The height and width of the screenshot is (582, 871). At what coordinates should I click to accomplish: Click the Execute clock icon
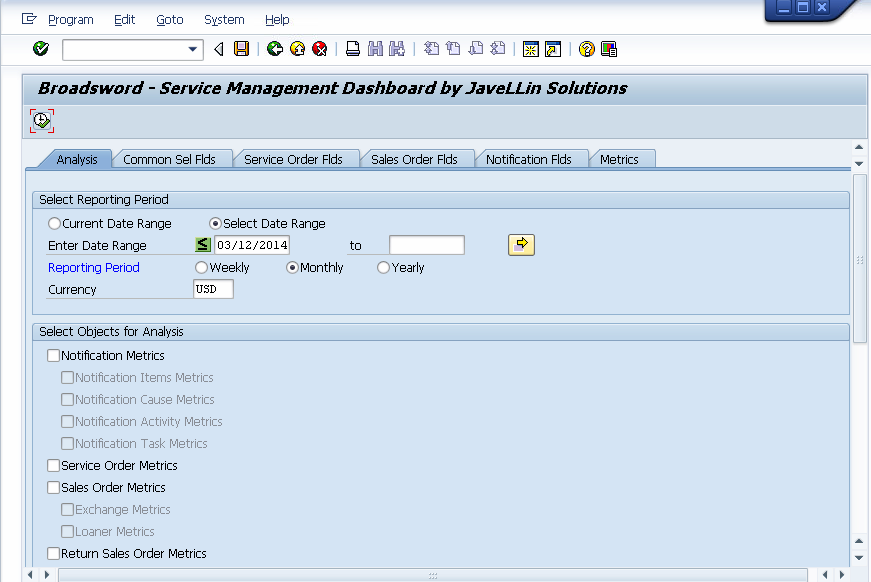click(42, 121)
